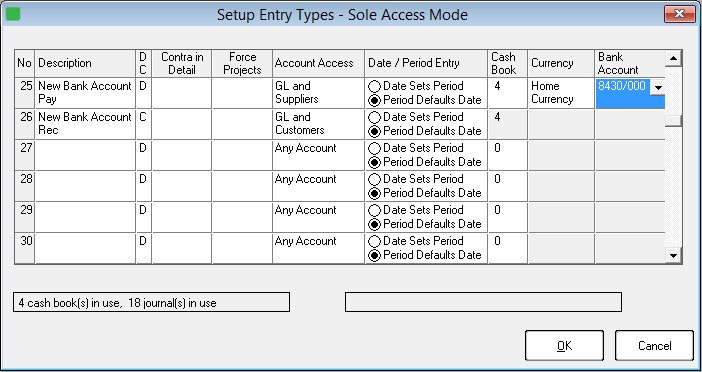
Task: Click the scrollbar up arrow
Action: pos(673,58)
